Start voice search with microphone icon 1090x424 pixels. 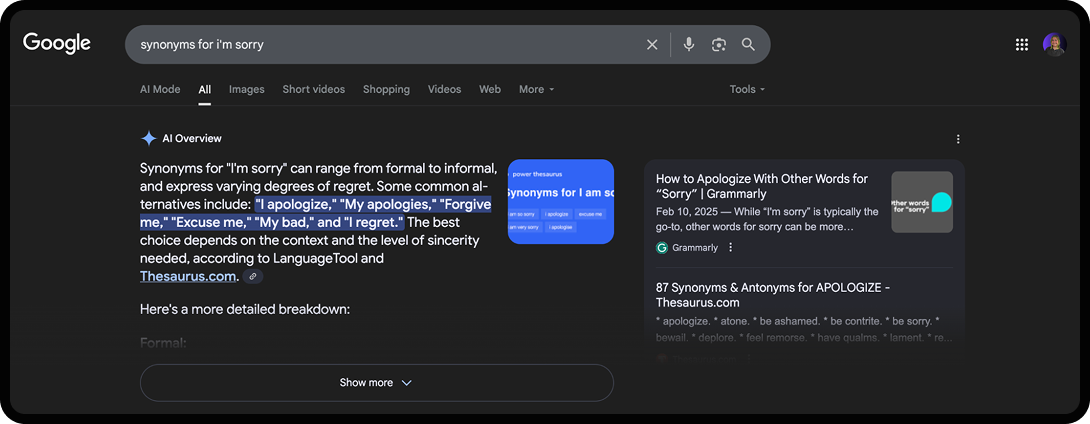(x=688, y=44)
